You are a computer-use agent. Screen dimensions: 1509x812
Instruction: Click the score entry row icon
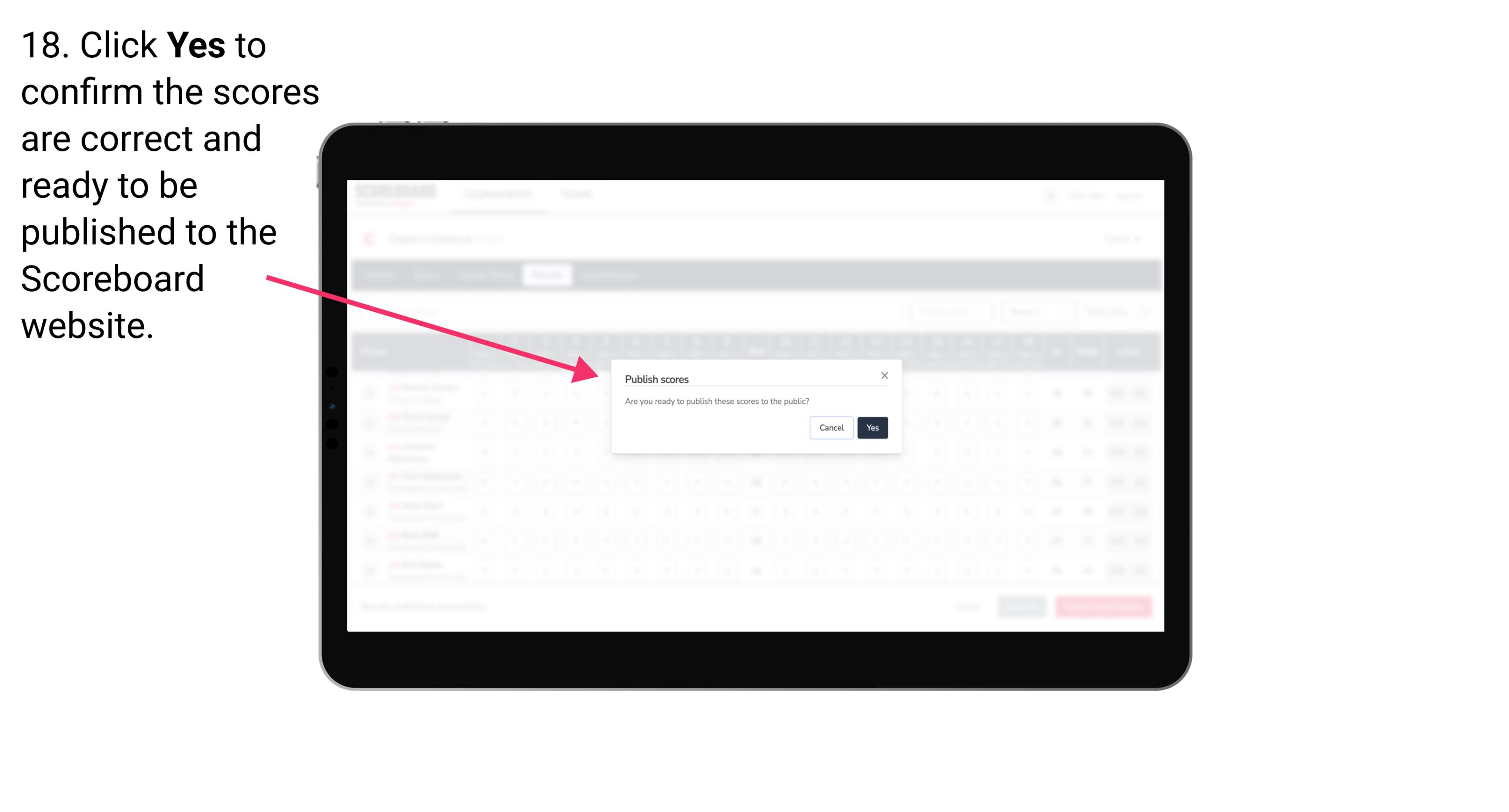click(x=371, y=393)
